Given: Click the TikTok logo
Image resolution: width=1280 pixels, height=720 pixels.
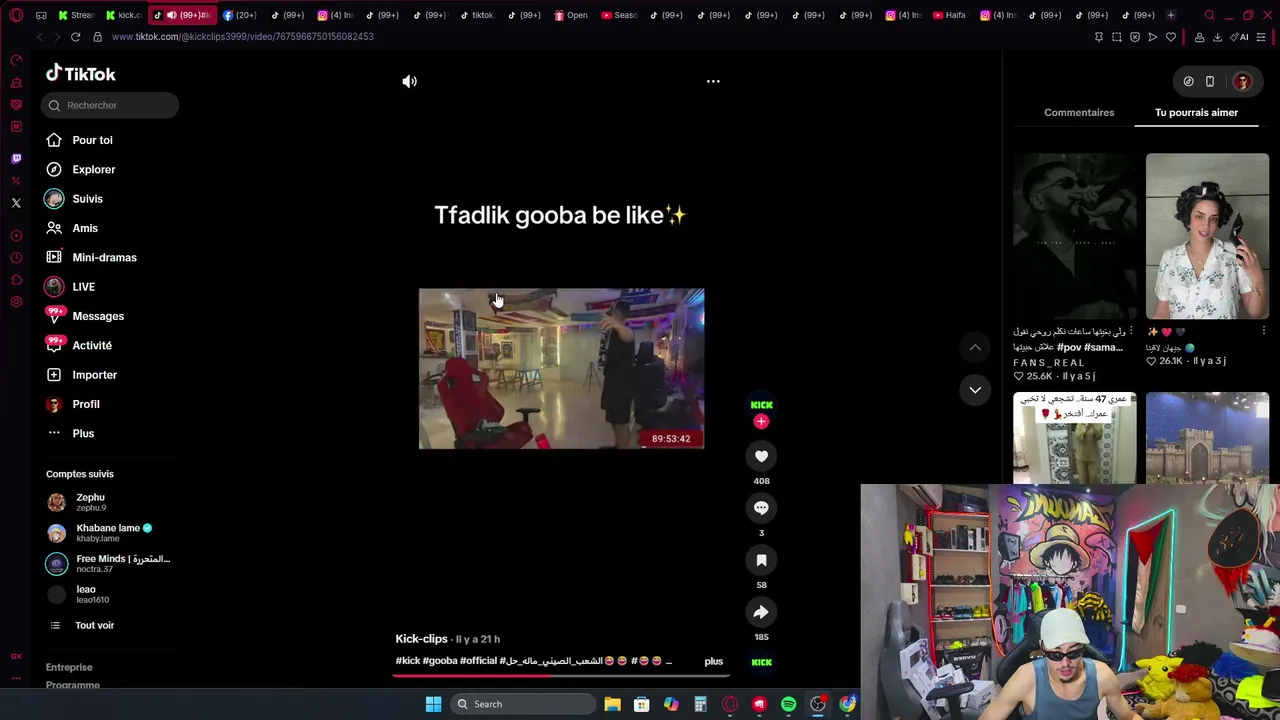Looking at the screenshot, I should [81, 74].
